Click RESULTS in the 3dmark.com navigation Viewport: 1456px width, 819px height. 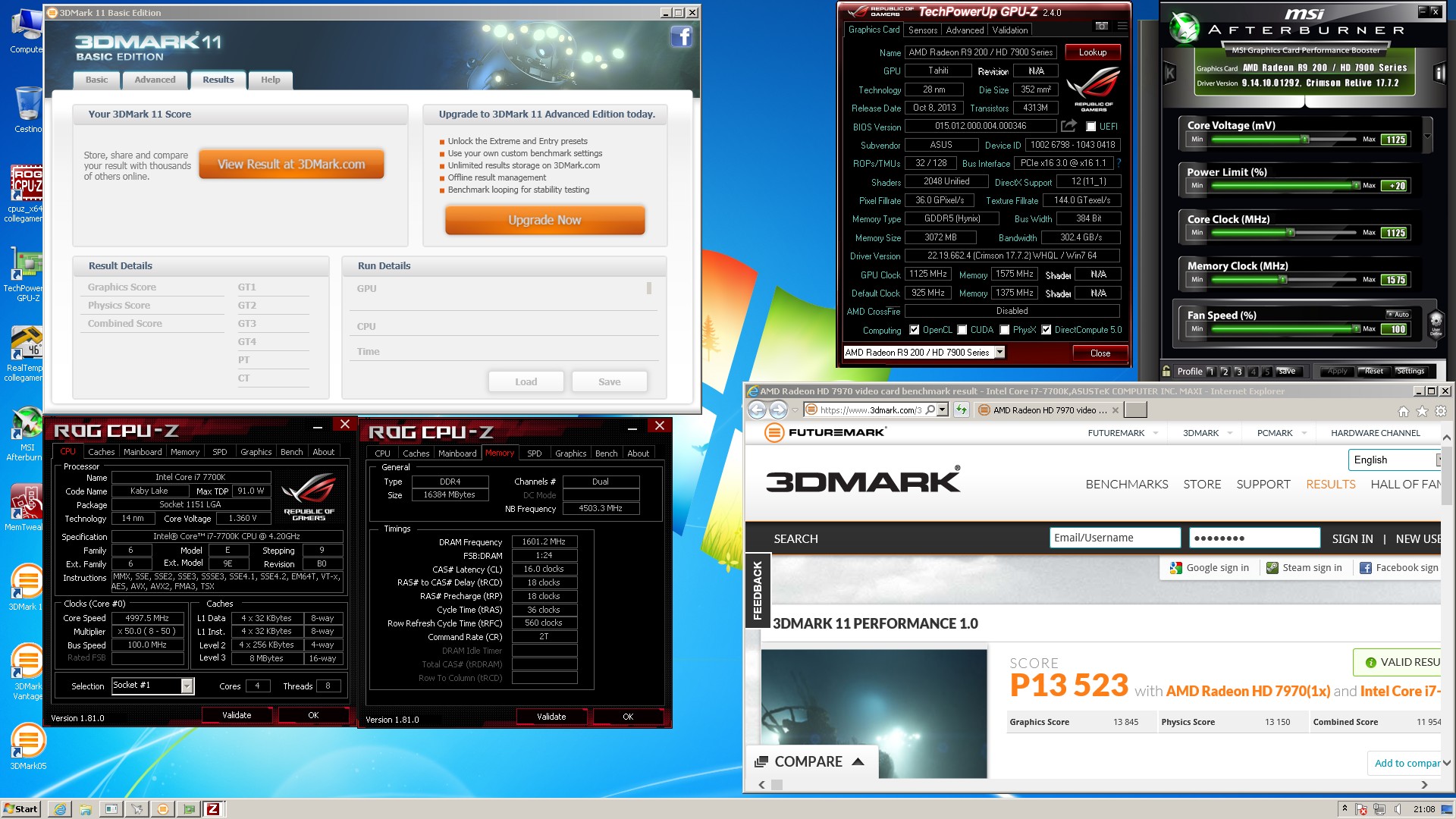pos(1330,484)
